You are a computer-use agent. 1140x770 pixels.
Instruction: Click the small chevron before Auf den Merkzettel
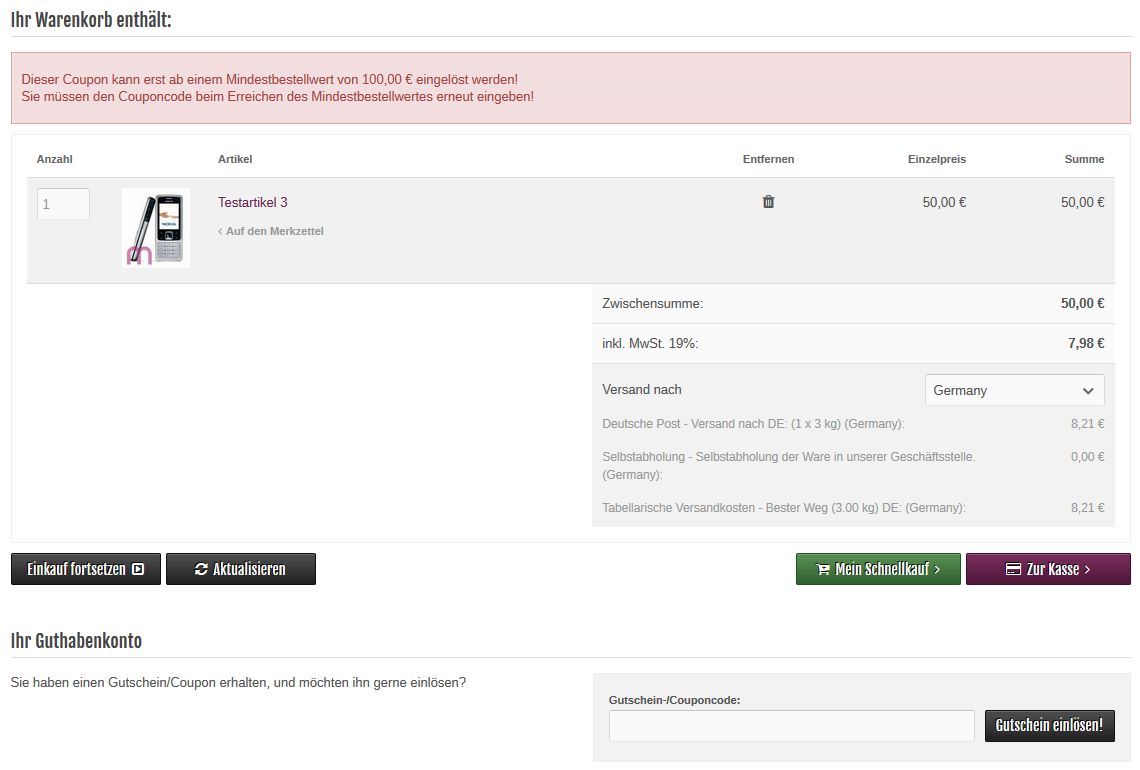click(220, 232)
